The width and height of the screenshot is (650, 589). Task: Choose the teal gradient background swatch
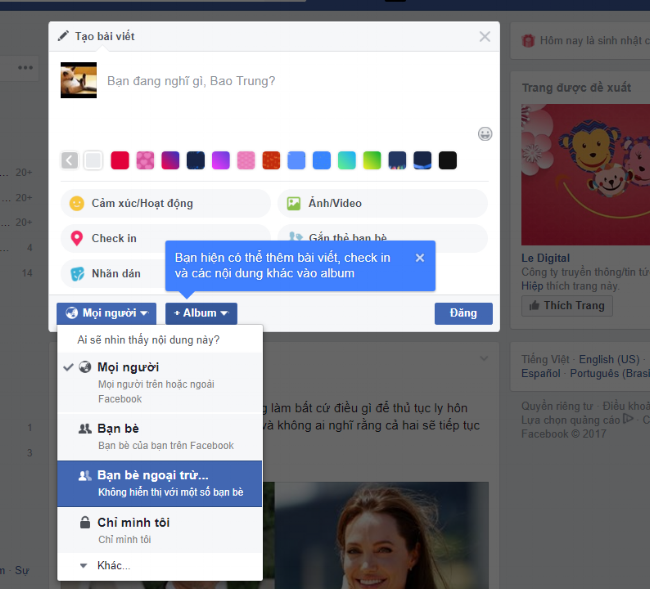[347, 160]
